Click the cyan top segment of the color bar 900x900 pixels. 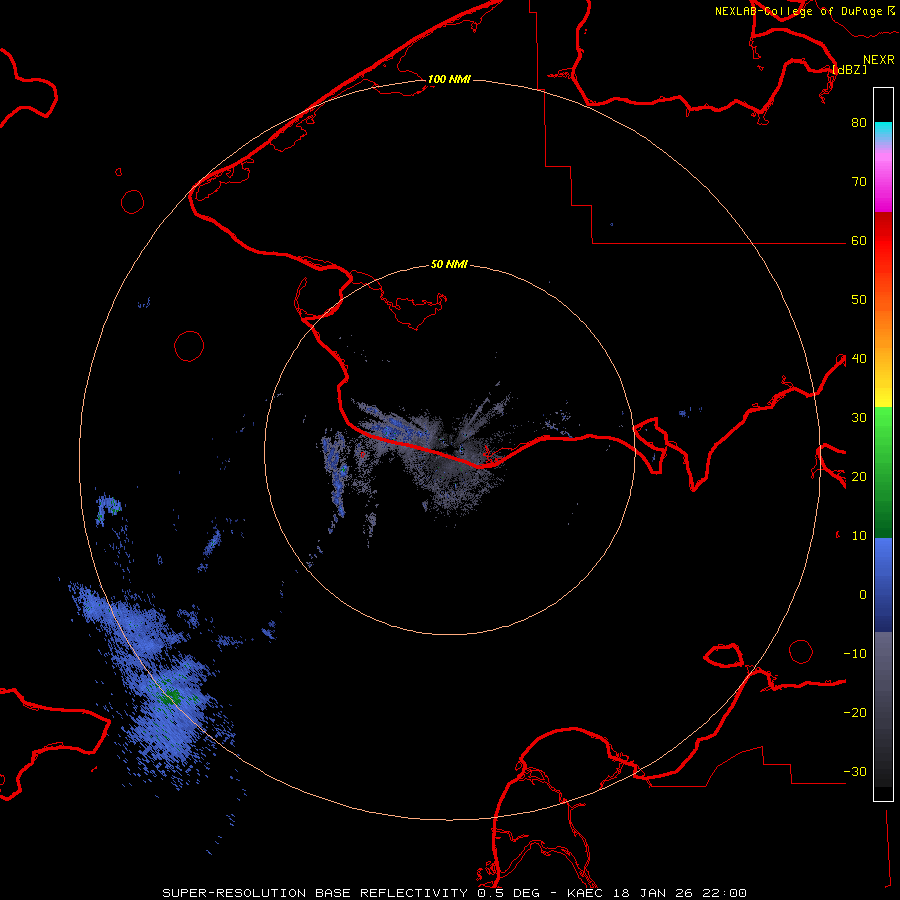(883, 131)
